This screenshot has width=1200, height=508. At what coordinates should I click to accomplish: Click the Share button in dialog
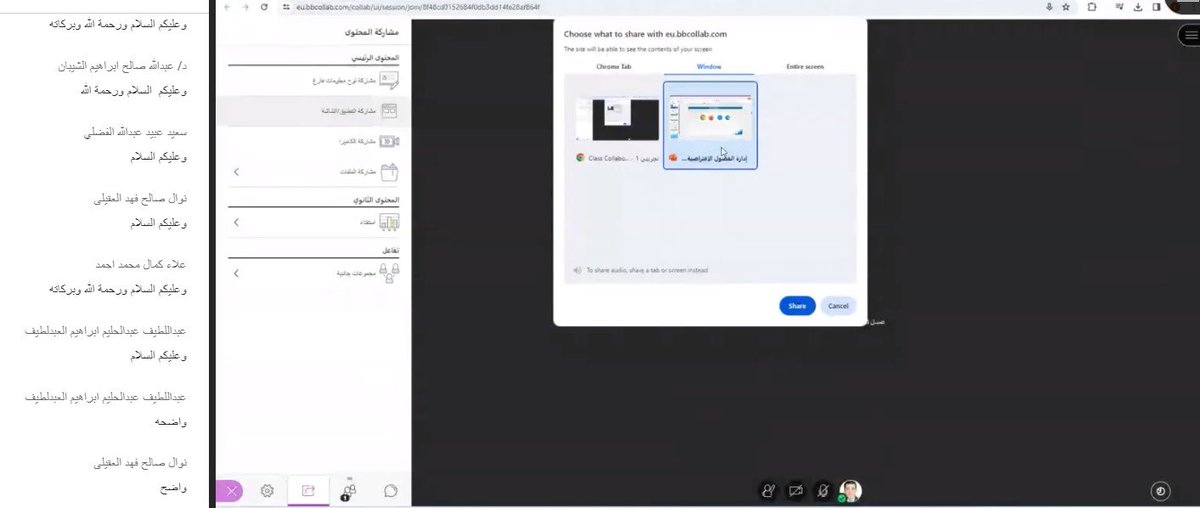797,306
